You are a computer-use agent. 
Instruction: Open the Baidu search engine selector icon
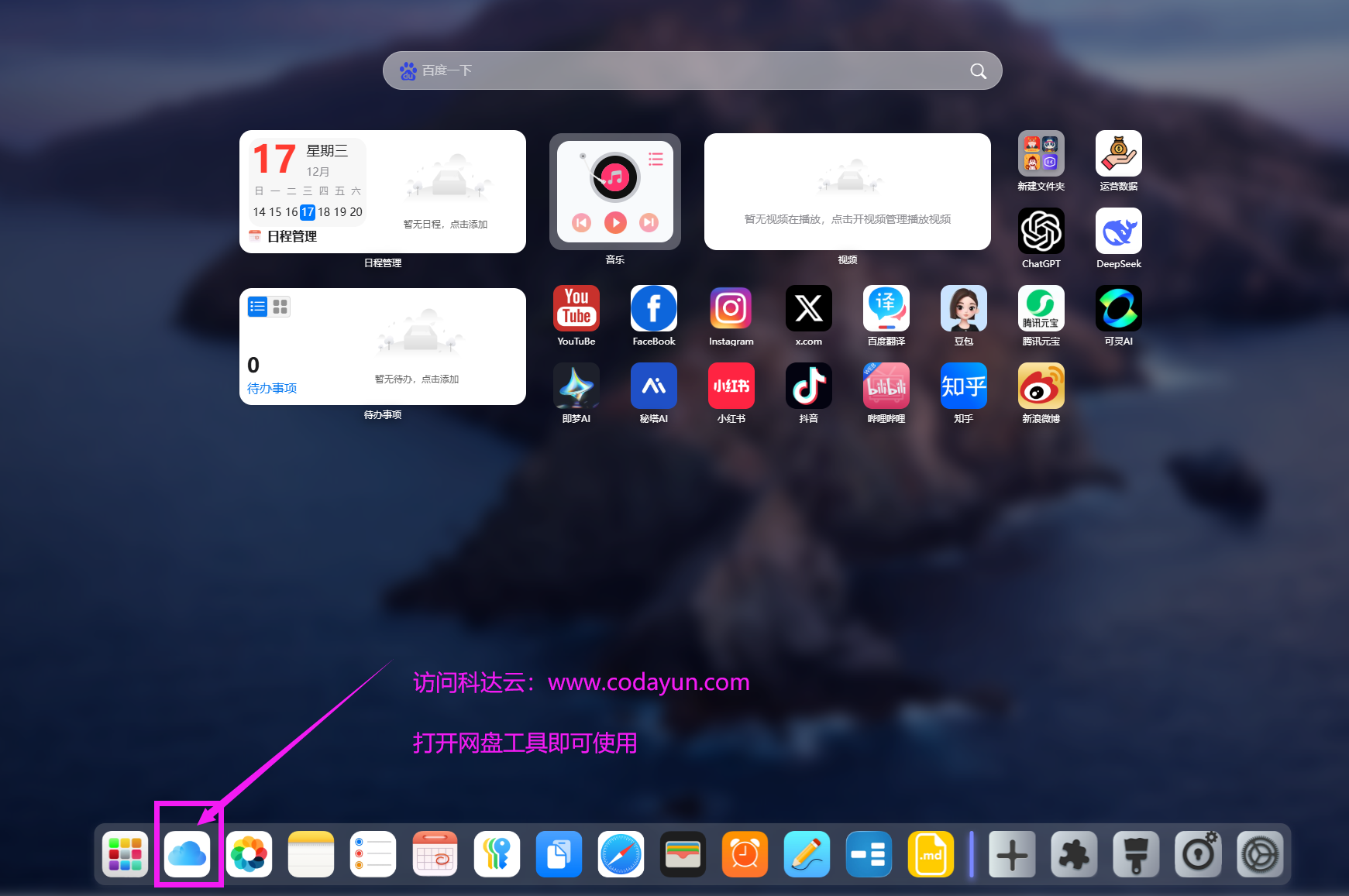click(x=408, y=71)
